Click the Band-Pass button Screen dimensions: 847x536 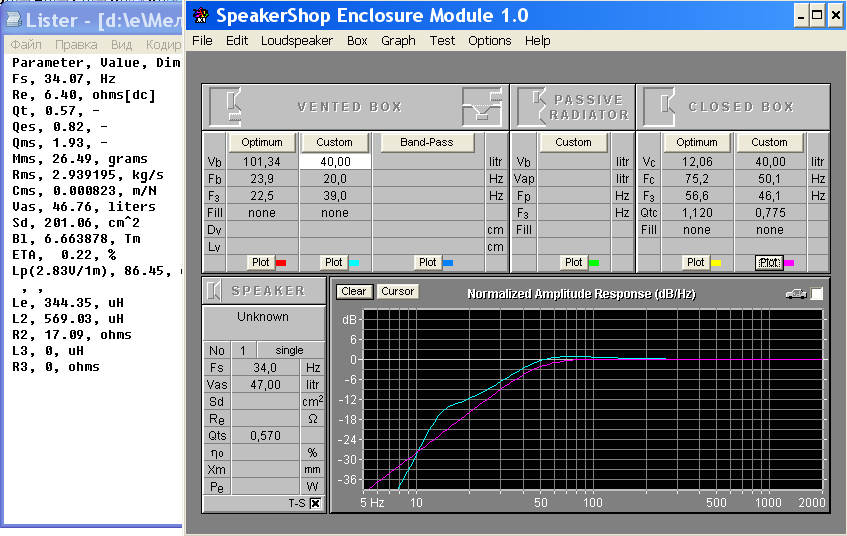[427, 142]
